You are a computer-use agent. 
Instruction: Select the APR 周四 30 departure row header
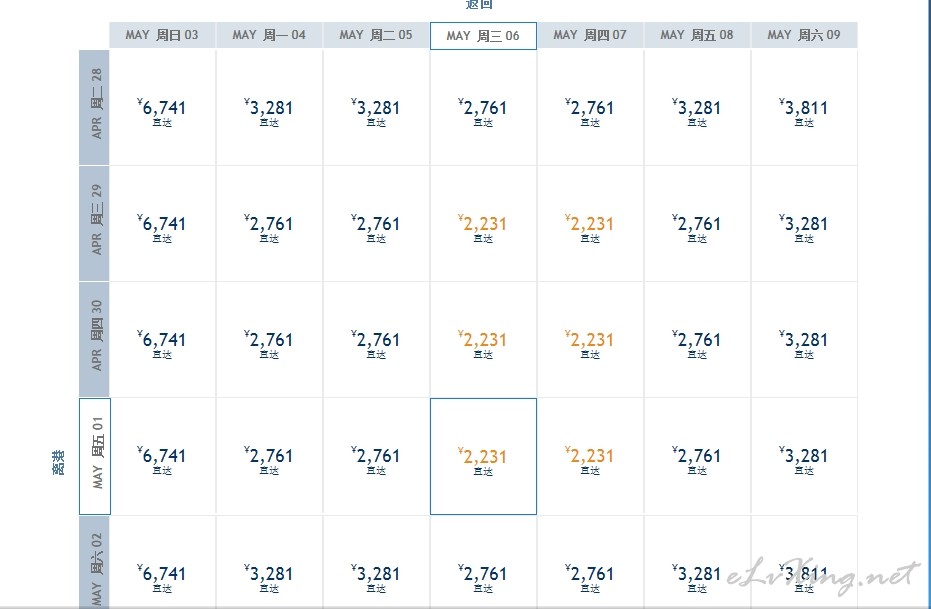click(94, 339)
